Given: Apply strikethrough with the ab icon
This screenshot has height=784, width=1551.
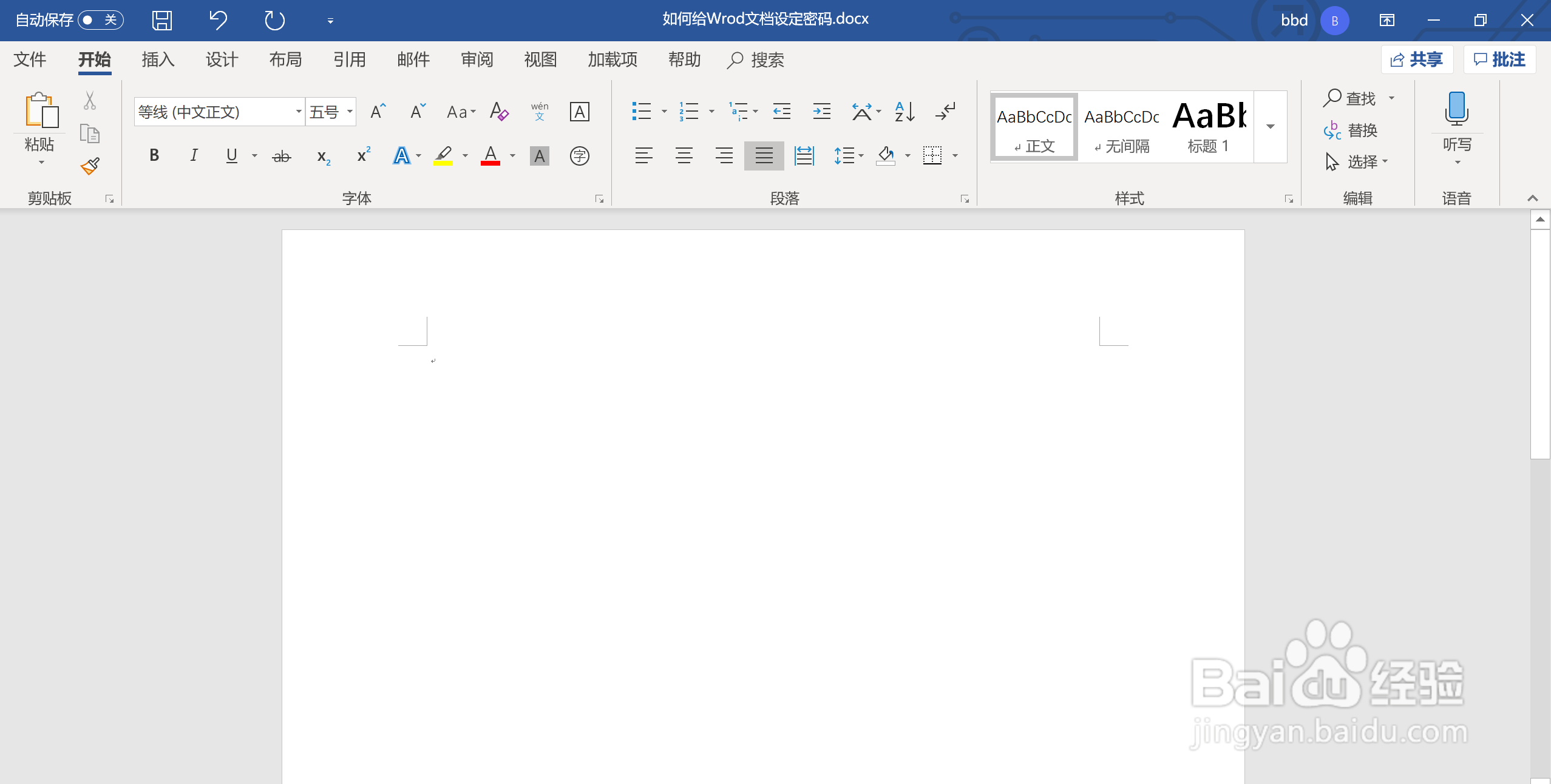Looking at the screenshot, I should pyautogui.click(x=281, y=157).
